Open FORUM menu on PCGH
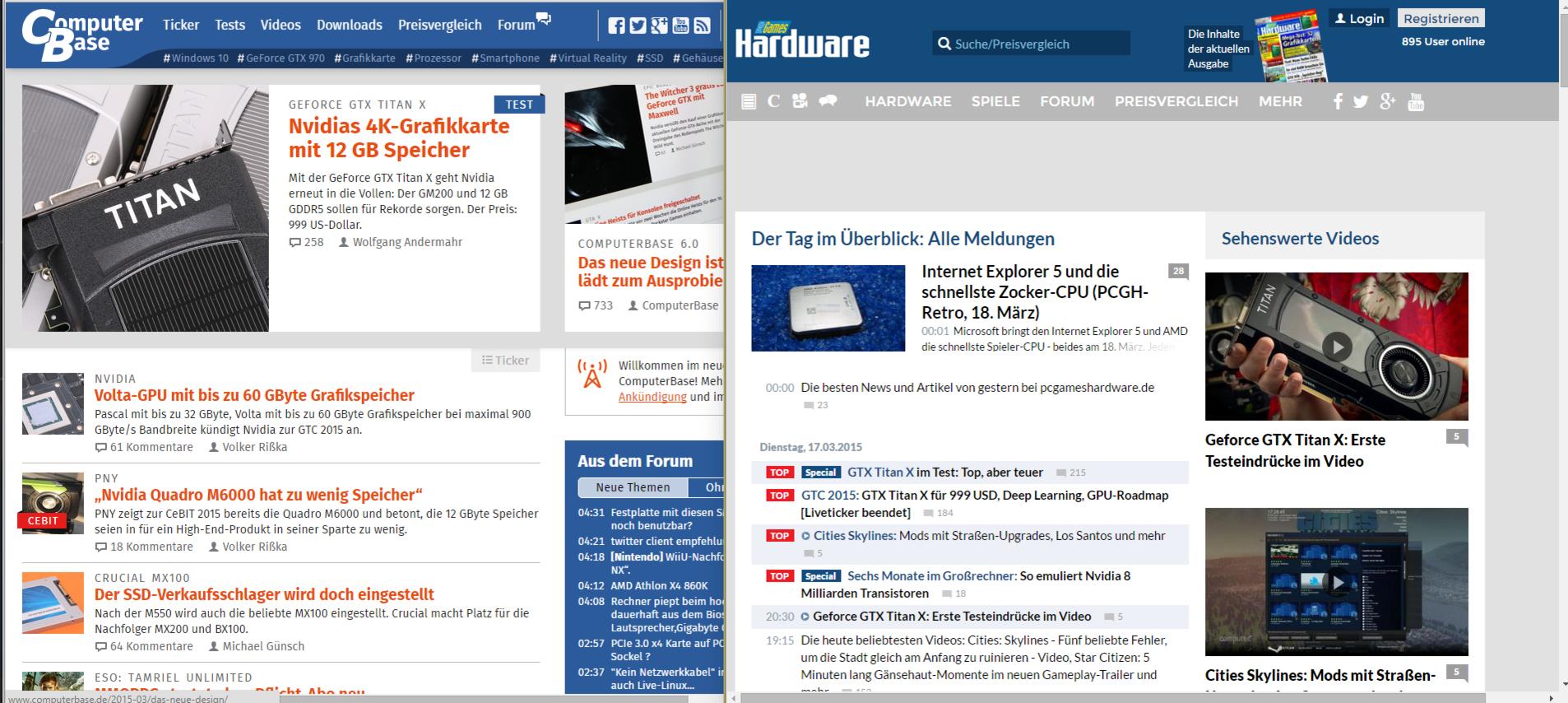1568x703 pixels. pyautogui.click(x=1067, y=101)
